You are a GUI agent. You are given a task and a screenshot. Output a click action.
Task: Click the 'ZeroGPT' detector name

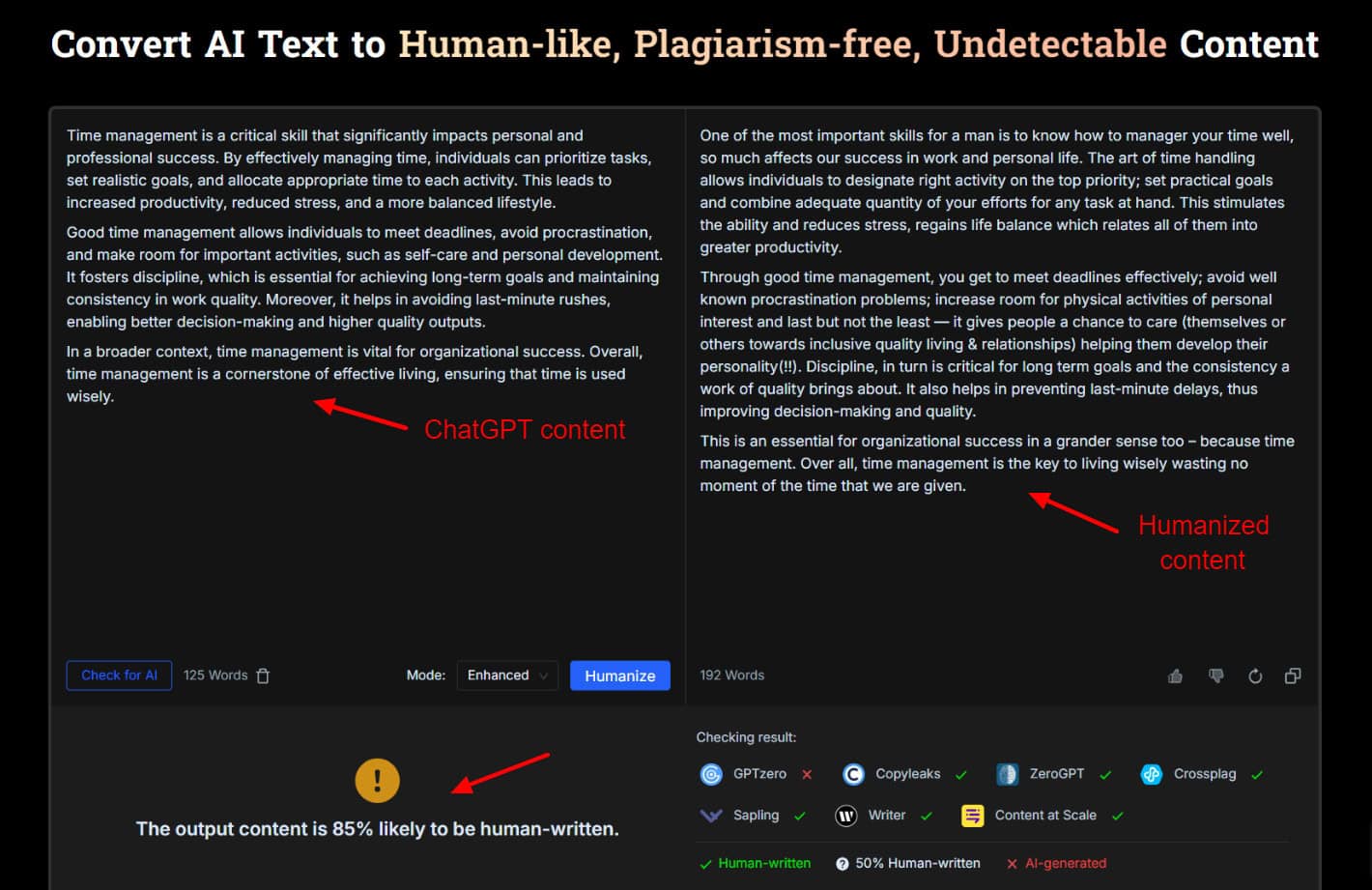click(x=1057, y=774)
